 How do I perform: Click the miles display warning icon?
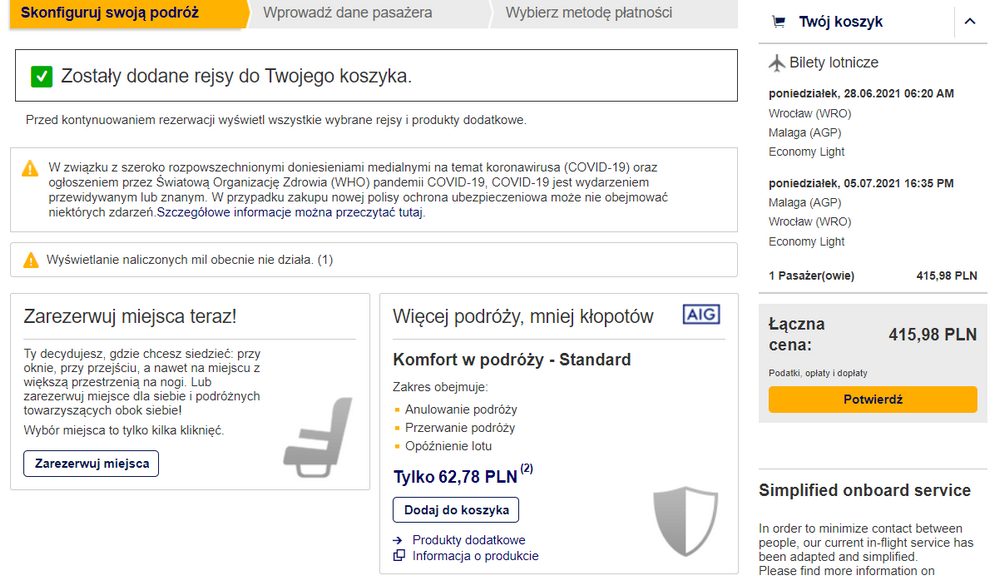(31, 260)
